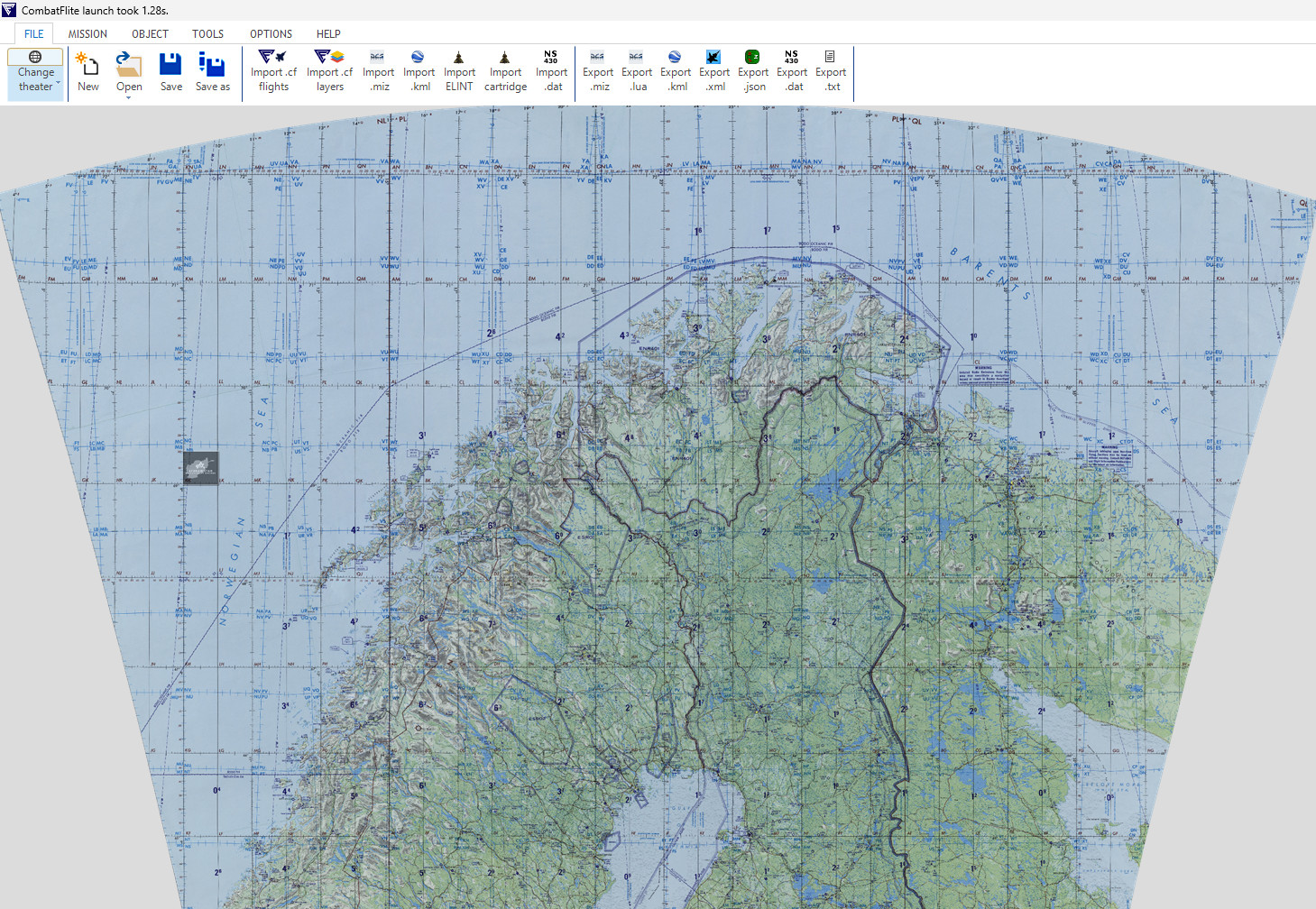This screenshot has width=1316, height=909.
Task: Expand the Open dropdown arrow
Action: coord(129,97)
